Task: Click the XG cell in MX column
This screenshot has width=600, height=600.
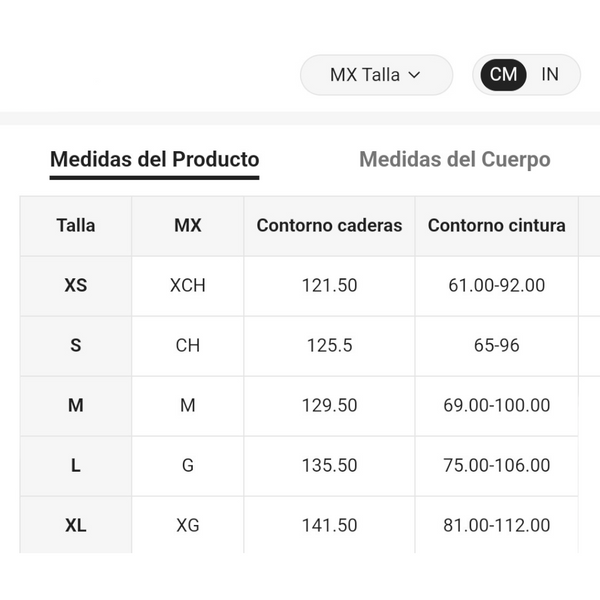Action: pos(188,525)
